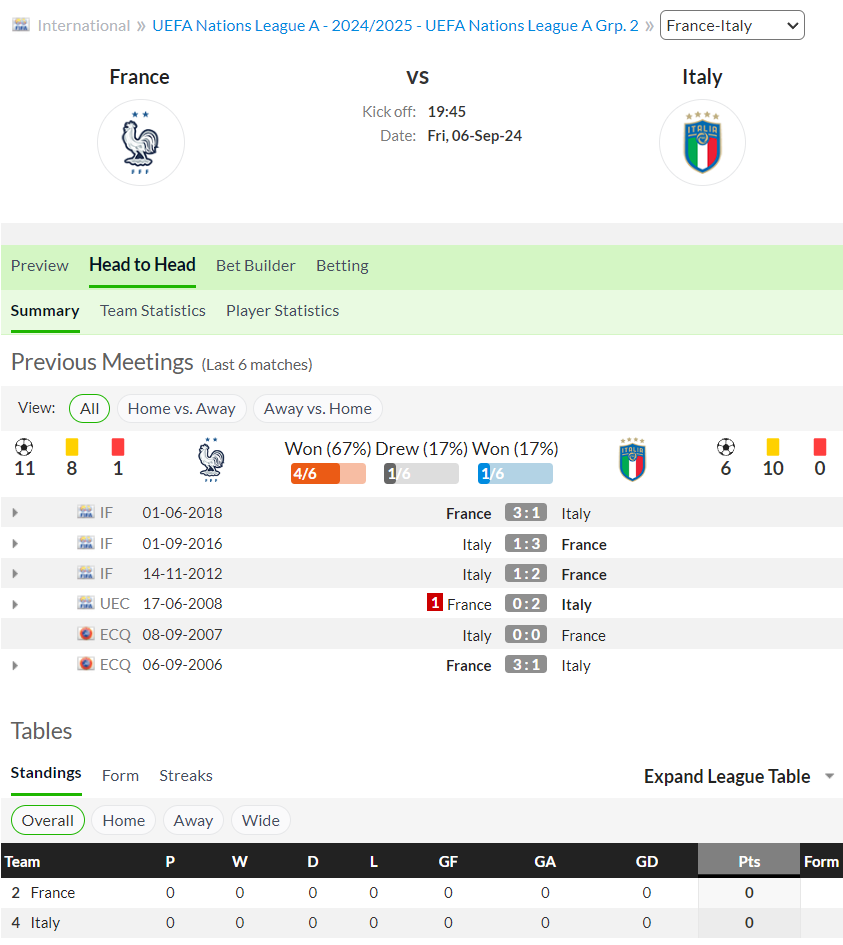Screen dimensions: 843x945
Task: Click France's goals football icon showing 11
Action: point(24,447)
